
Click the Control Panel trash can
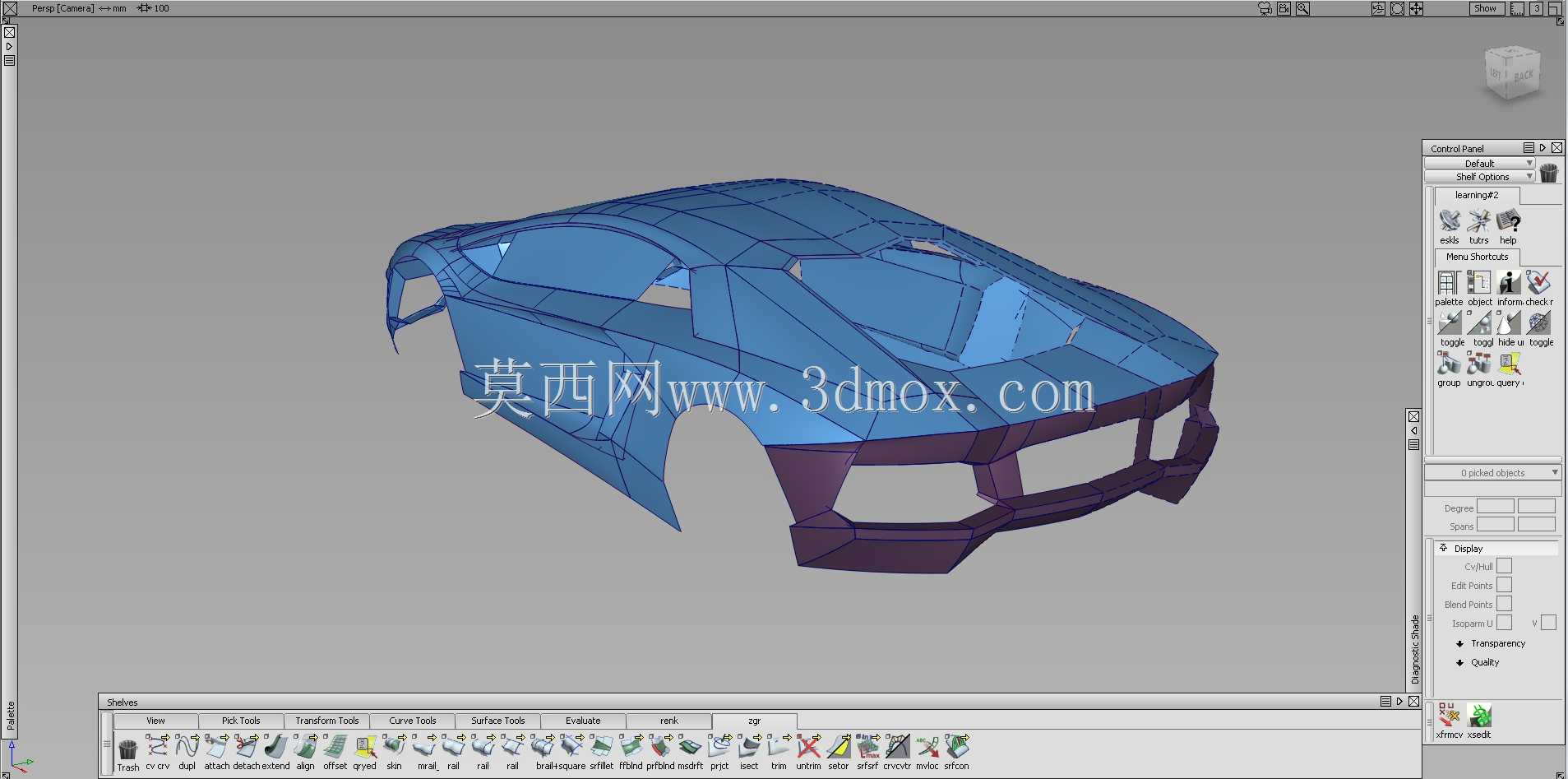pos(1549,173)
